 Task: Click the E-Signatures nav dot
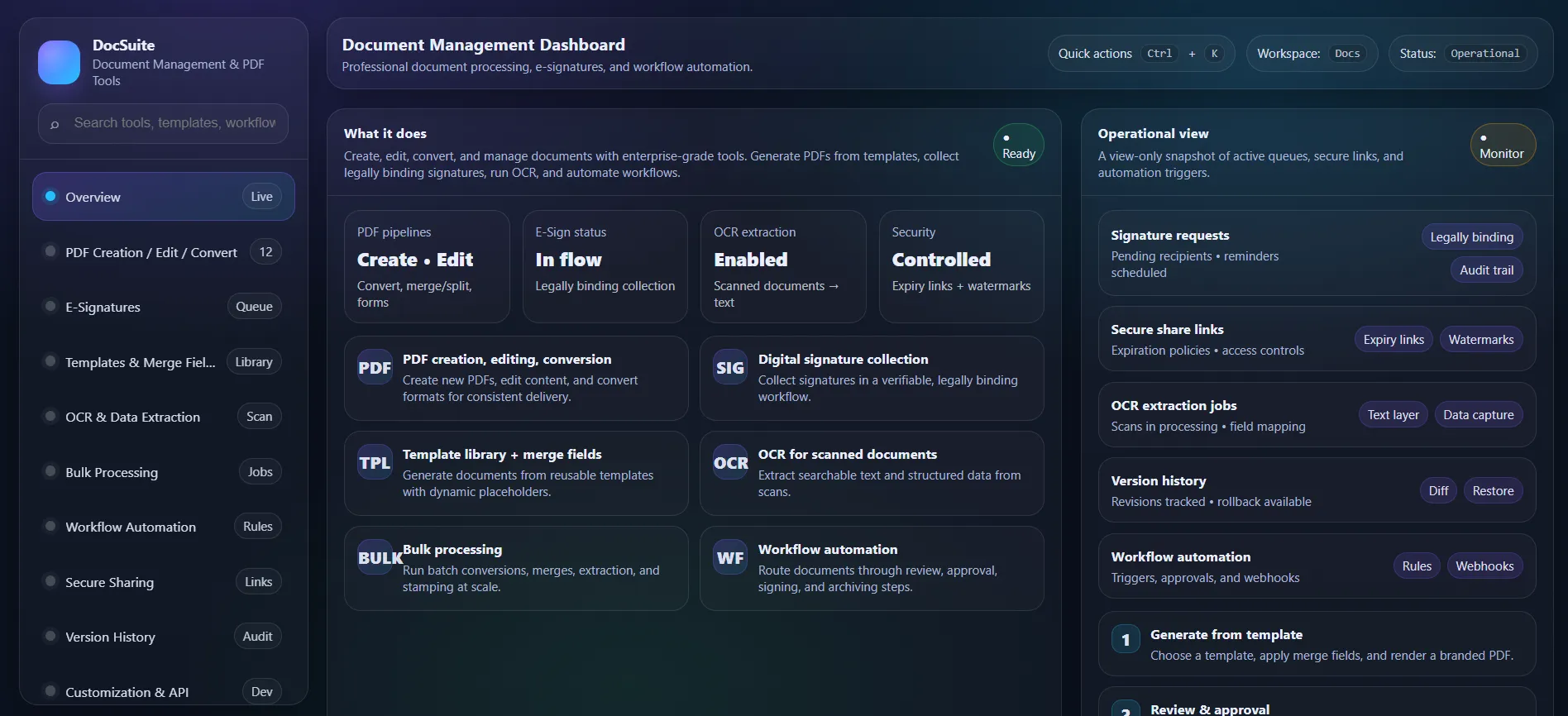tap(50, 306)
